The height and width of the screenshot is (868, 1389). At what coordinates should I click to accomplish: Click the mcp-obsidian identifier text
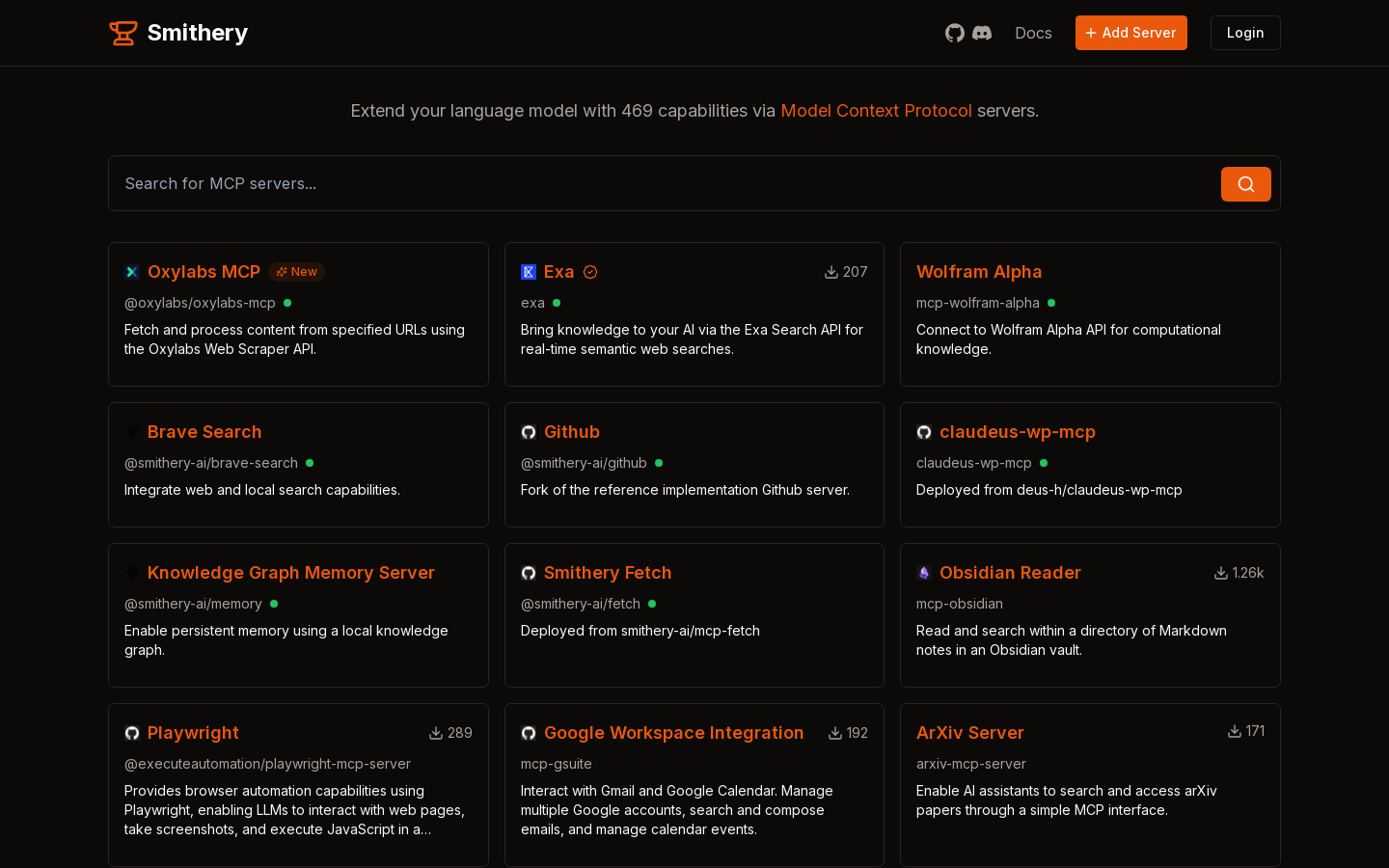pos(960,604)
